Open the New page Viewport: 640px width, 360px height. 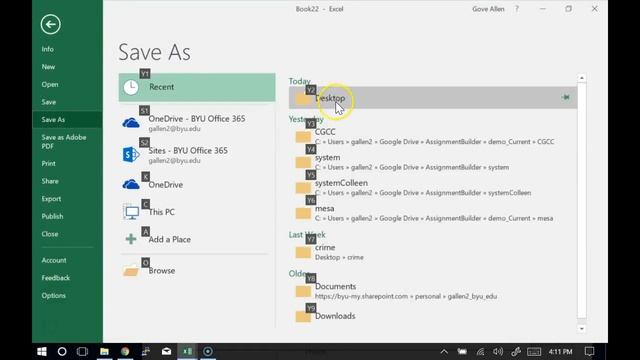(48, 67)
